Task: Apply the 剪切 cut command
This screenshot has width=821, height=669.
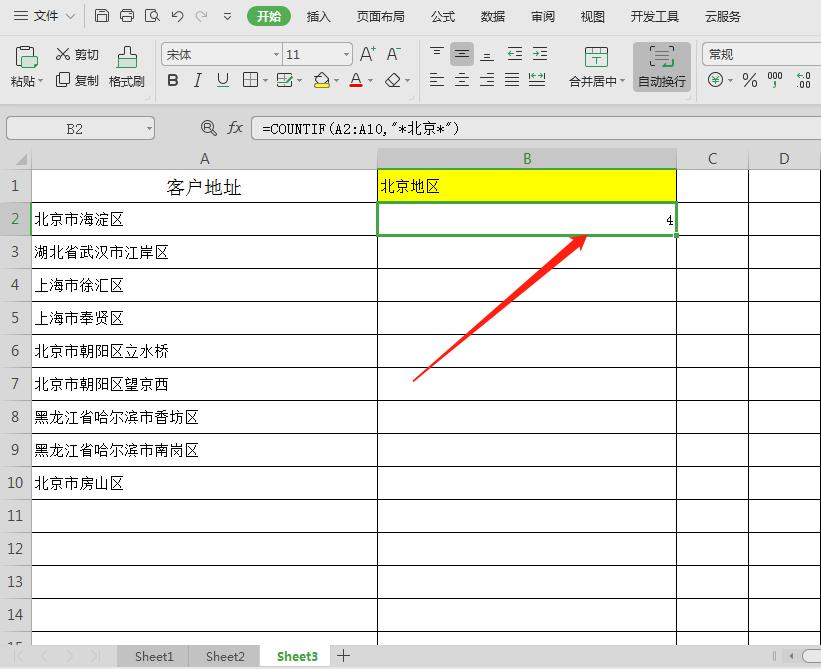Action: [x=76, y=55]
